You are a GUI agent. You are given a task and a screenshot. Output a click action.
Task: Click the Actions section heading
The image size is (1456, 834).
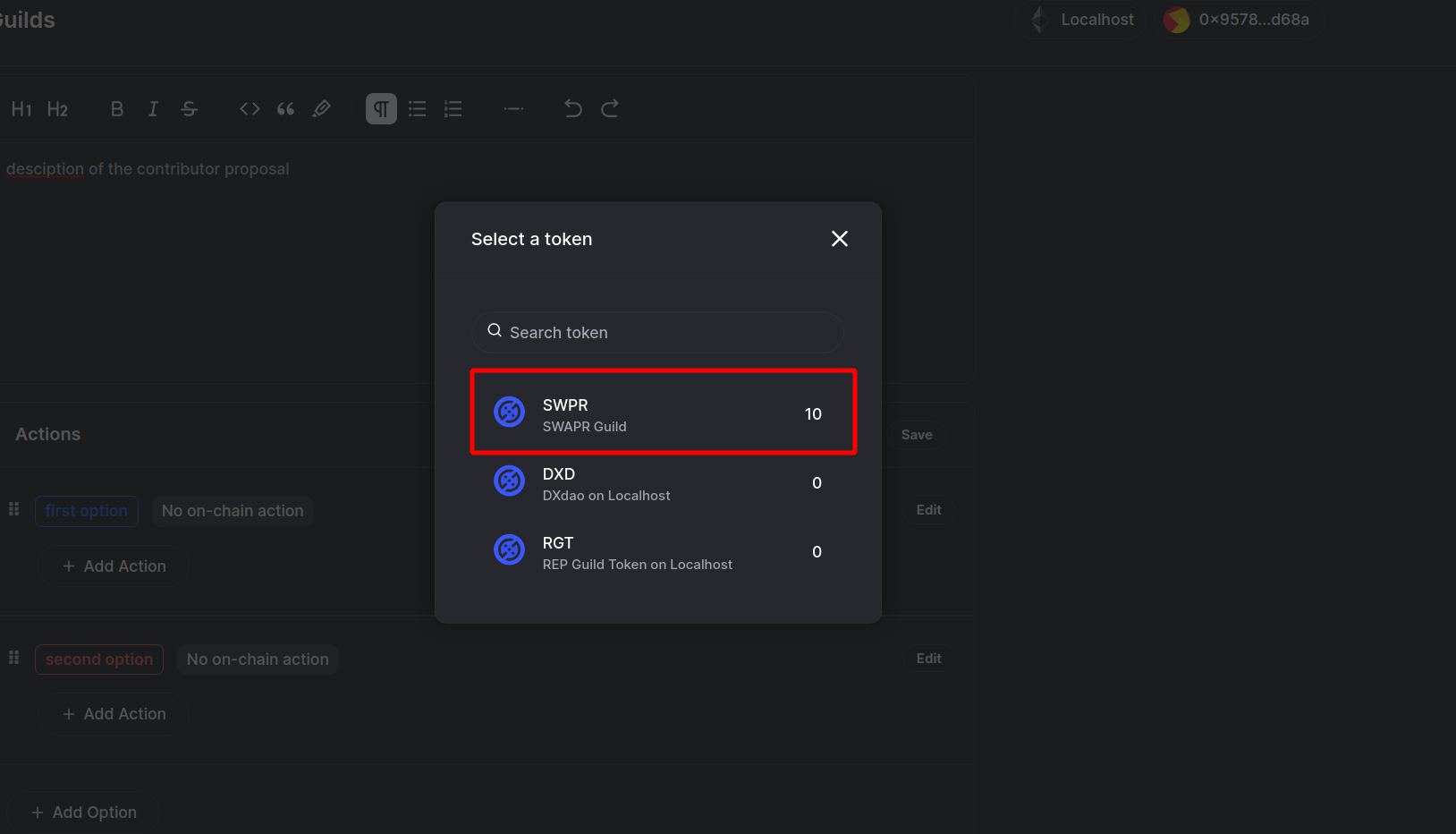tap(48, 434)
